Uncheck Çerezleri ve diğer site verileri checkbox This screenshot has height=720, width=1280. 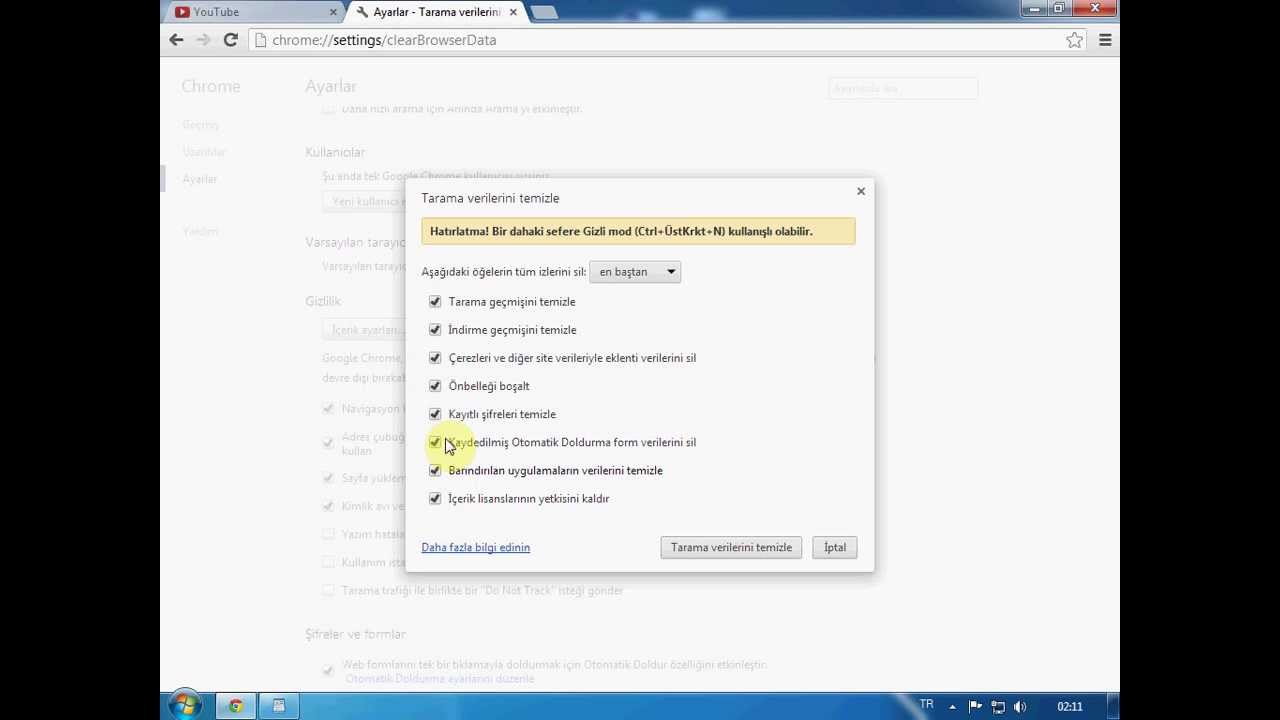435,357
